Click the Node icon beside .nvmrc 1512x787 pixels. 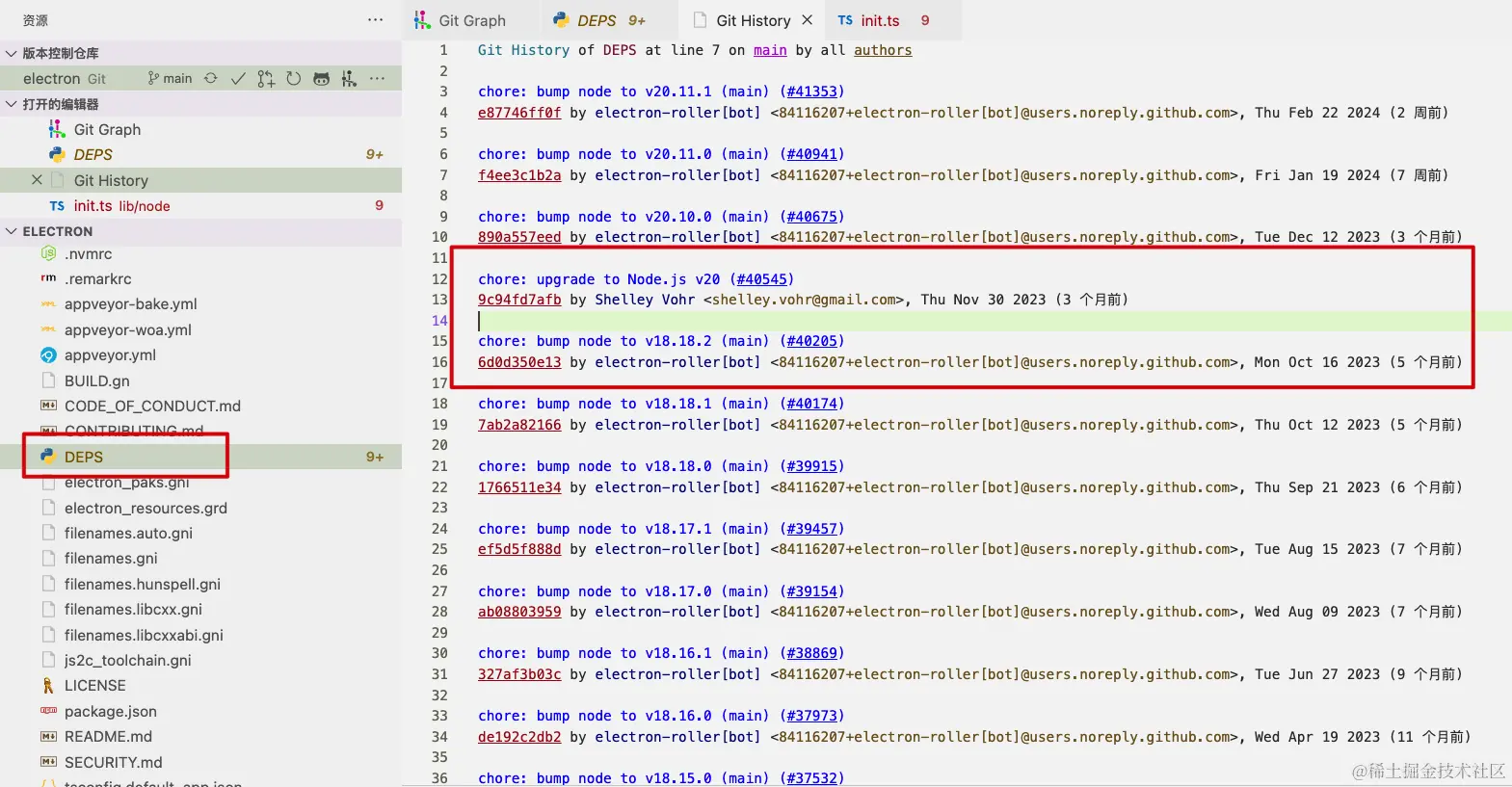pos(48,253)
